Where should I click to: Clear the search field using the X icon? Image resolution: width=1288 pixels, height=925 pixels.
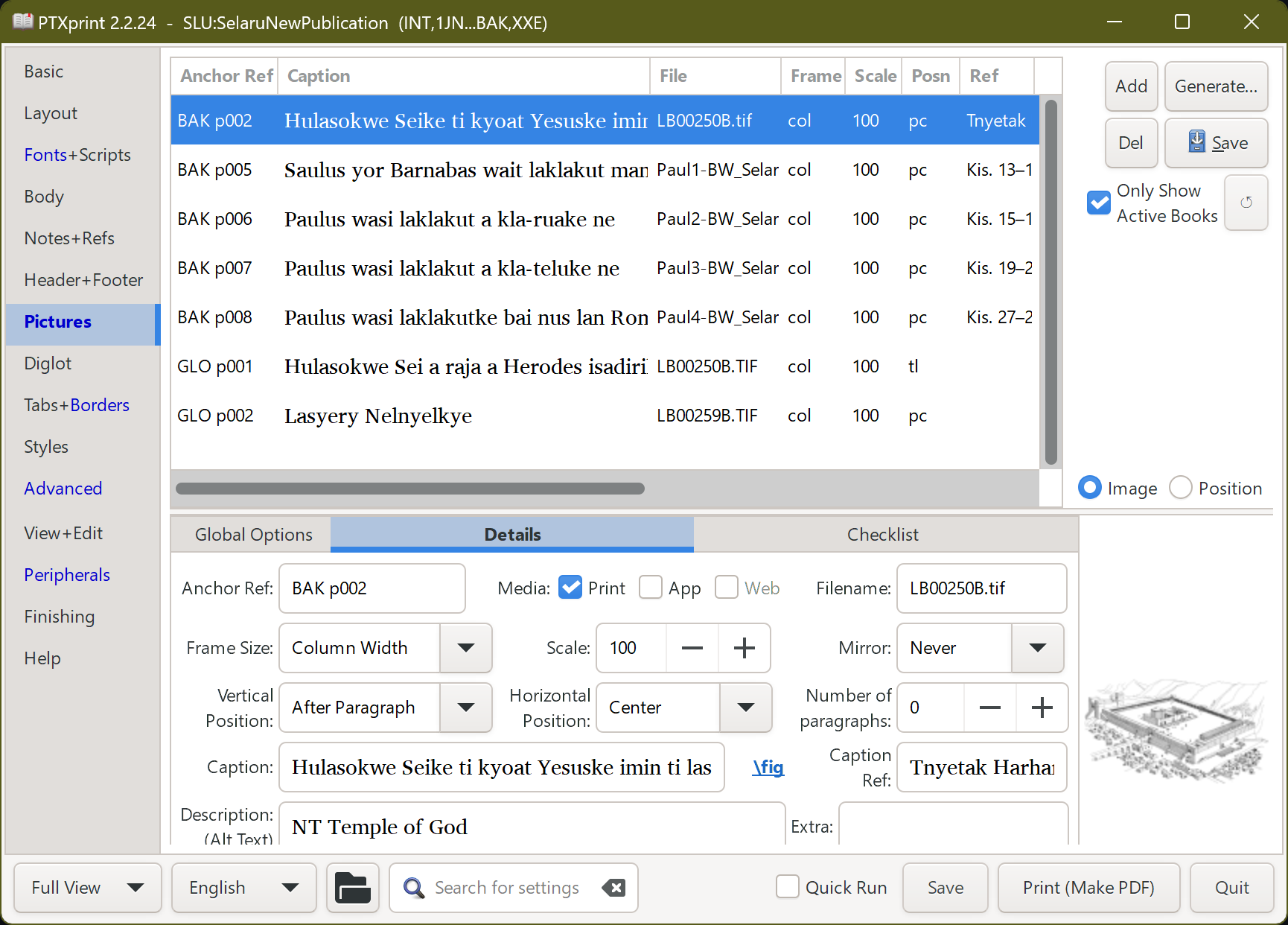pyautogui.click(x=614, y=887)
